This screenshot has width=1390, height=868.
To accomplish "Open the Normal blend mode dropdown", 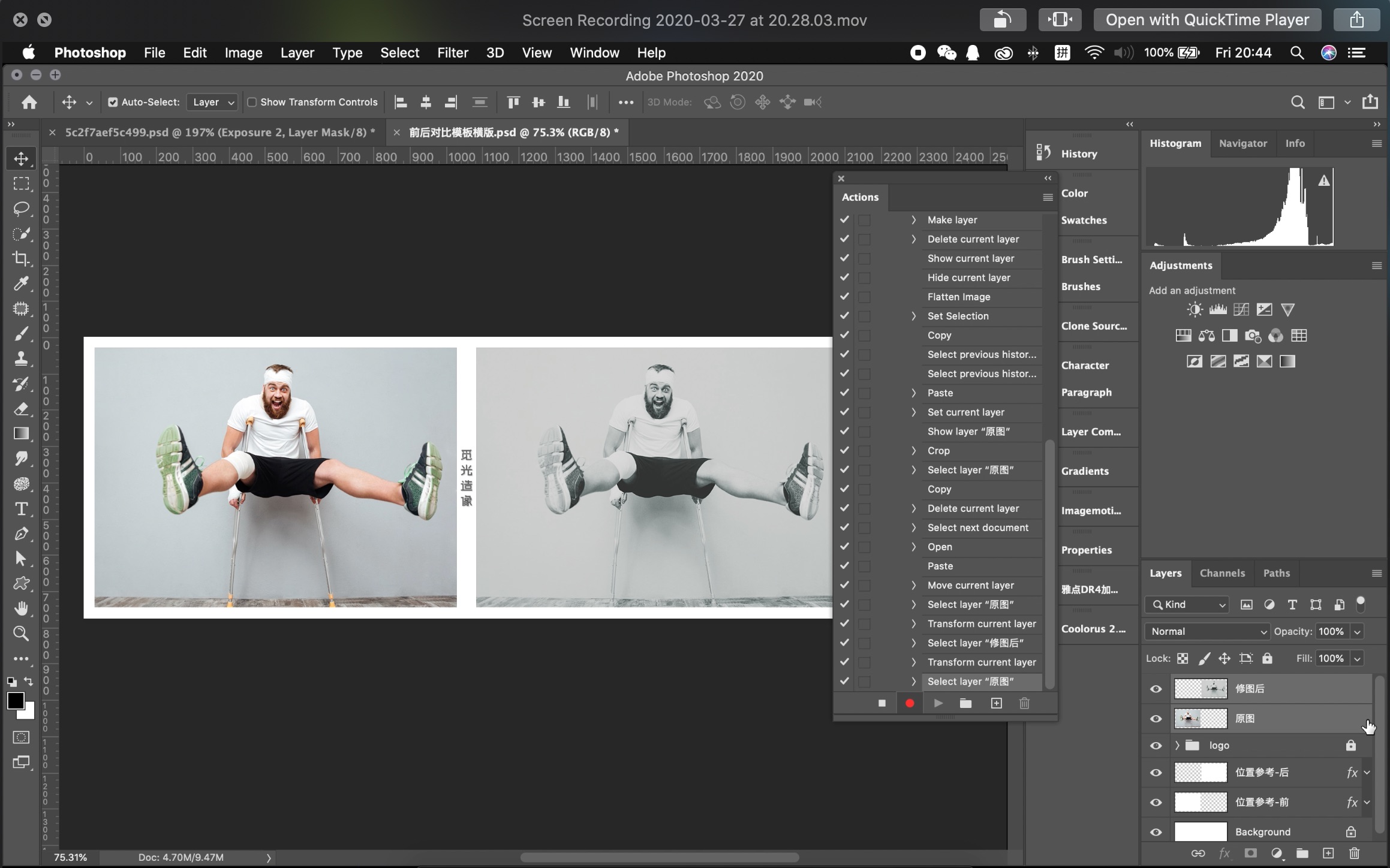I will click(1207, 631).
